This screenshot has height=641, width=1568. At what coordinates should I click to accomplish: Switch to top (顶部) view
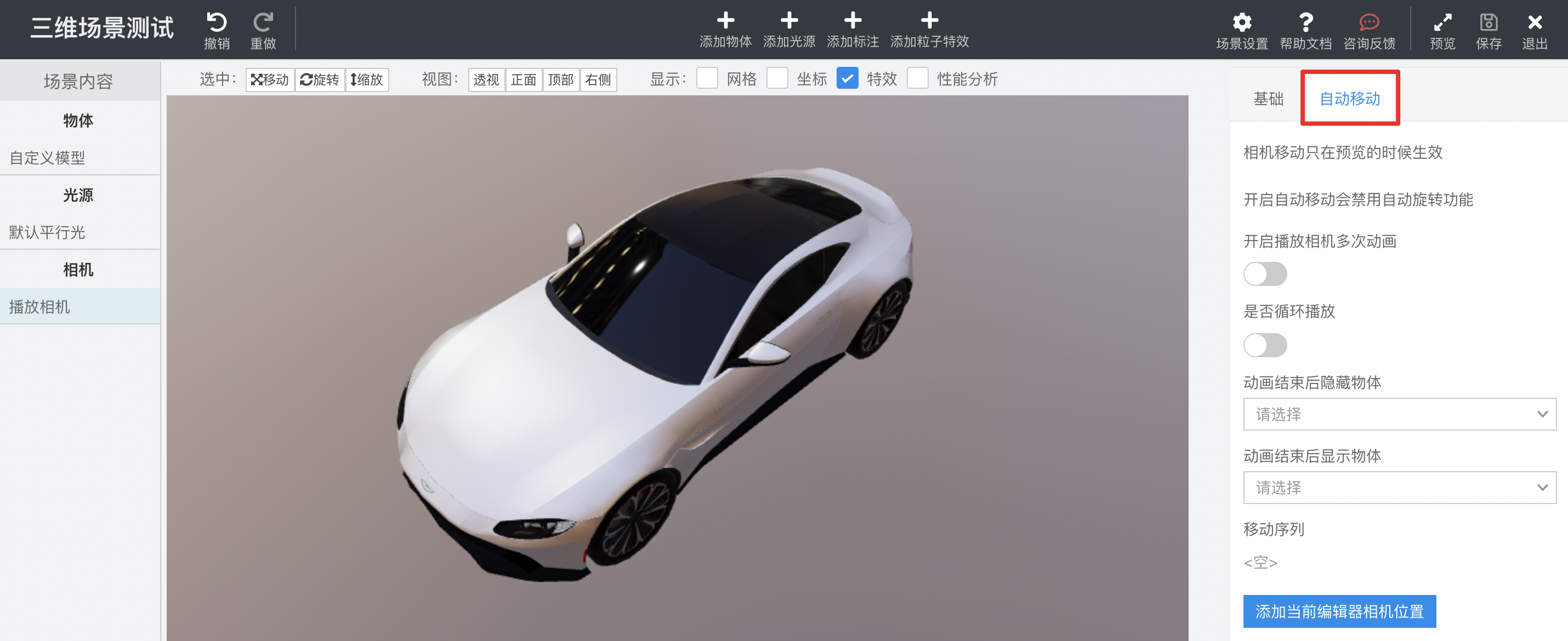561,79
